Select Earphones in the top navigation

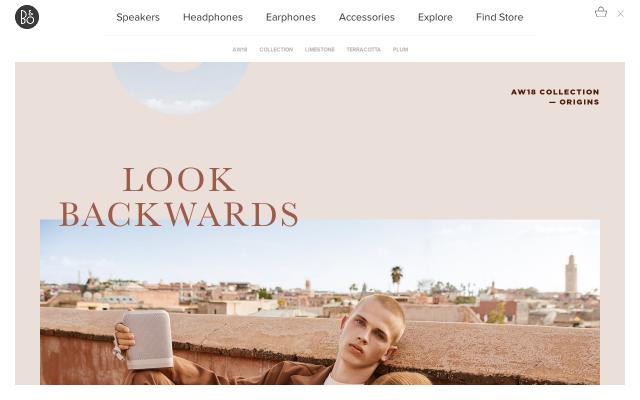291,17
